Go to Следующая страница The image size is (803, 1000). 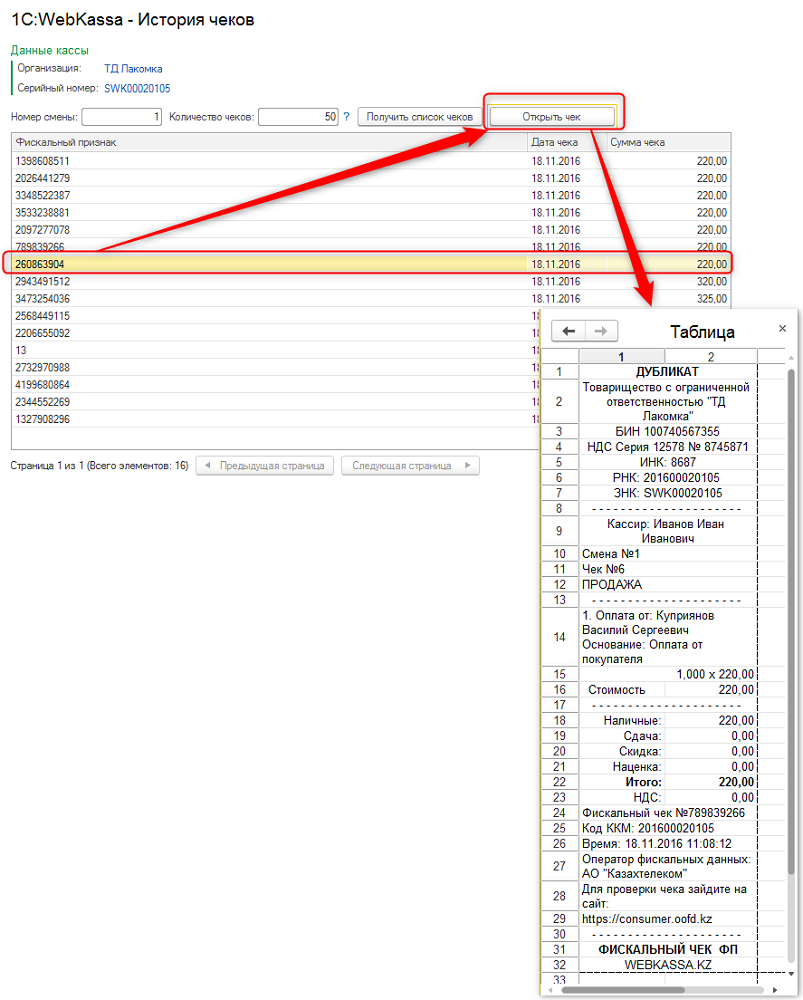pyautogui.click(x=410, y=466)
